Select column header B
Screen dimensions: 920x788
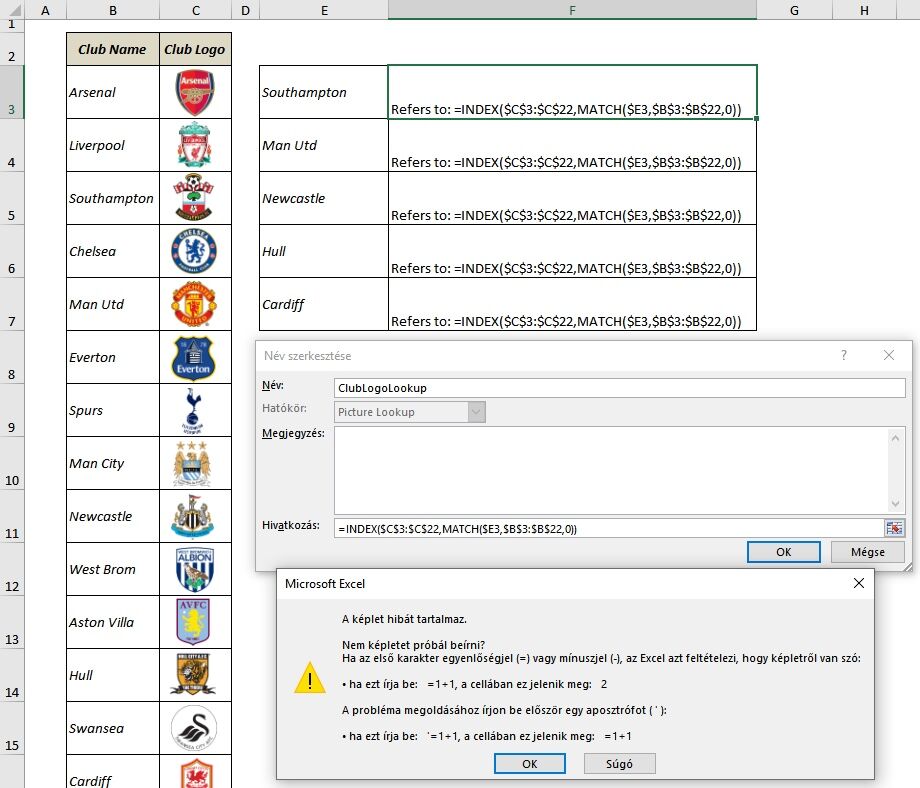point(113,10)
